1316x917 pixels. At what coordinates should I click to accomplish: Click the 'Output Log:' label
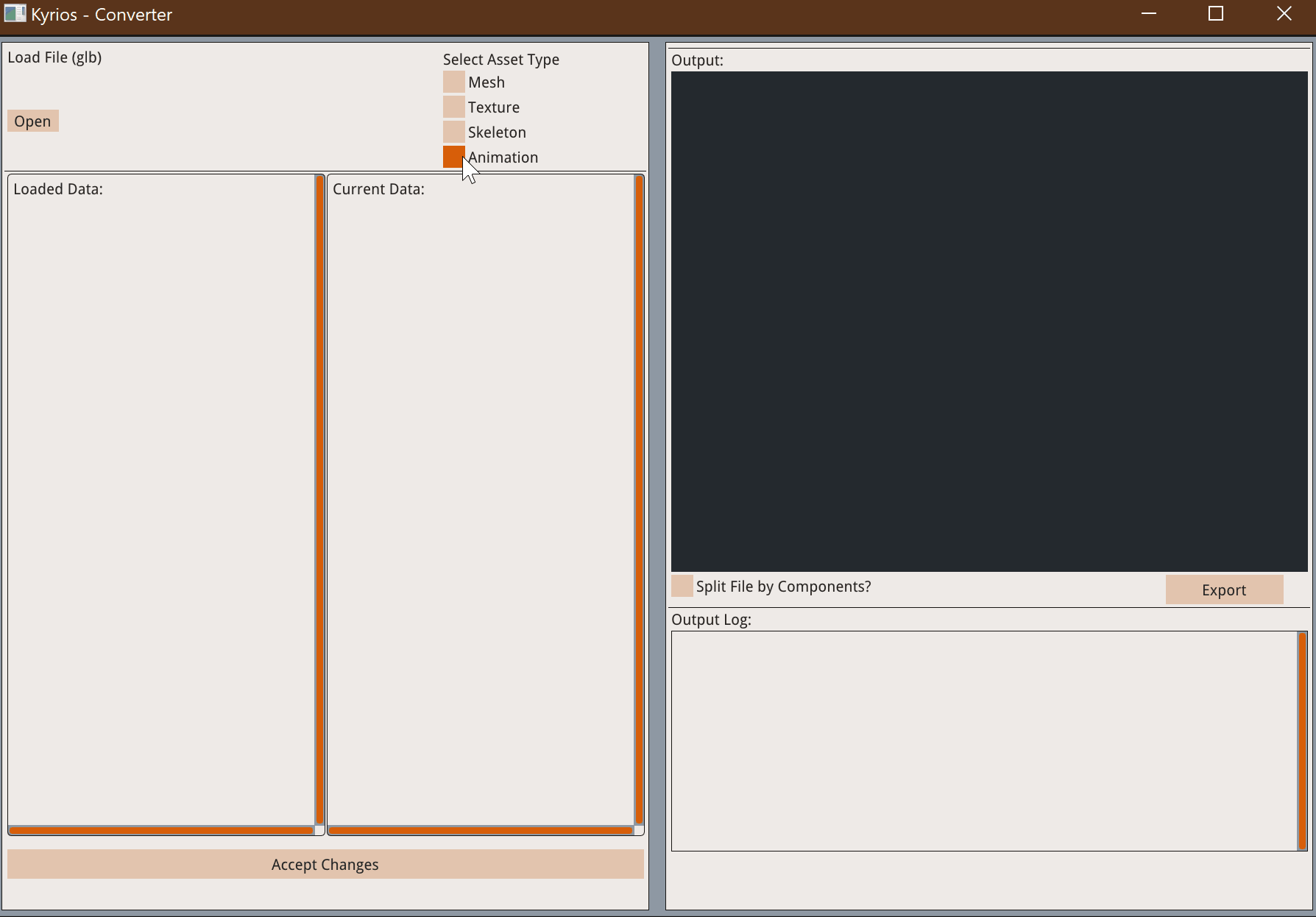711,620
